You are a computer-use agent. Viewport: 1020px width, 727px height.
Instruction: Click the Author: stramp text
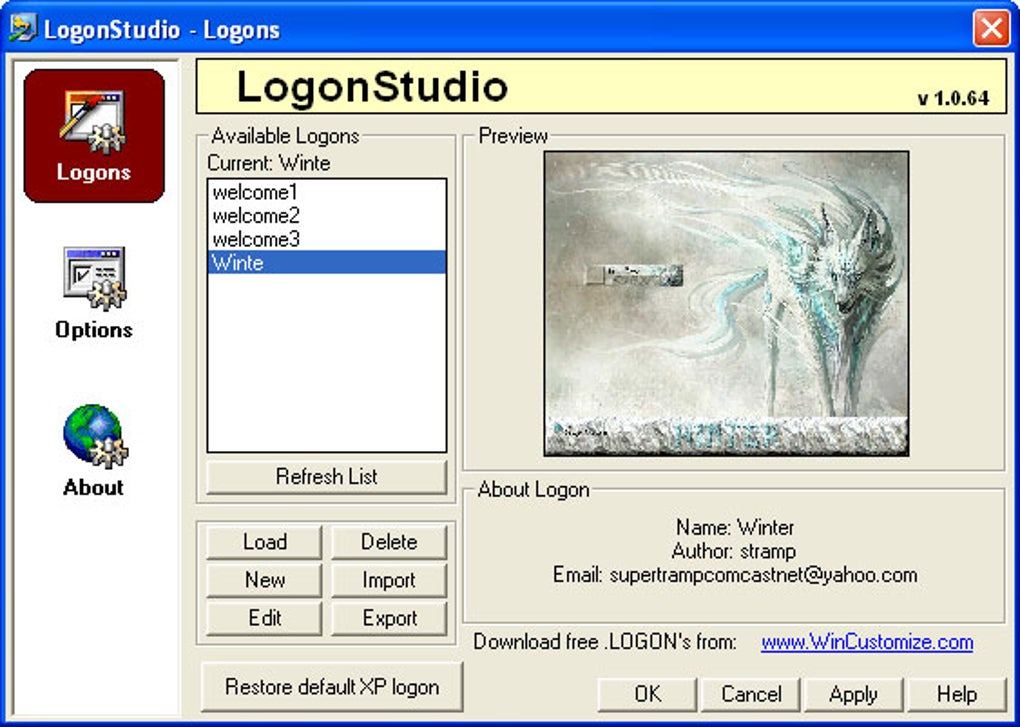[x=734, y=551]
